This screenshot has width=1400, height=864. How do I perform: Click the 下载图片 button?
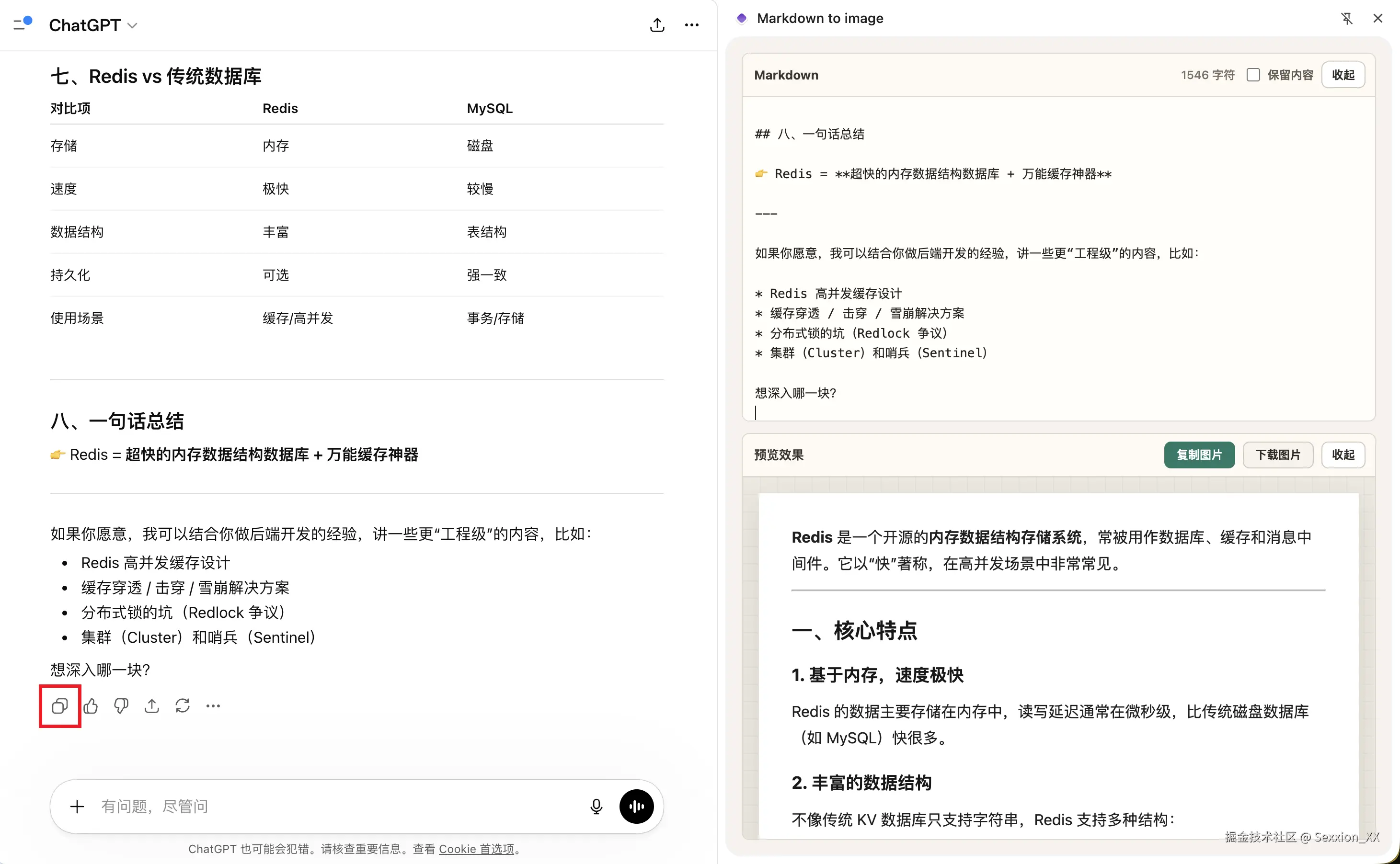[1278, 455]
